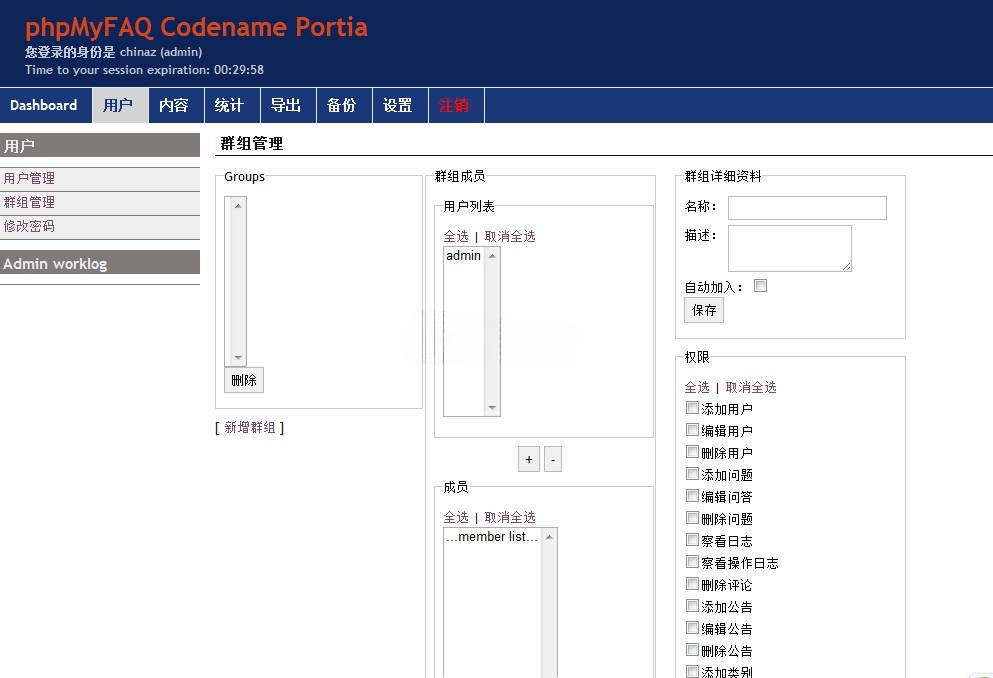Image resolution: width=993 pixels, height=678 pixels.
Task: Open the 设置 tab
Action: click(399, 105)
